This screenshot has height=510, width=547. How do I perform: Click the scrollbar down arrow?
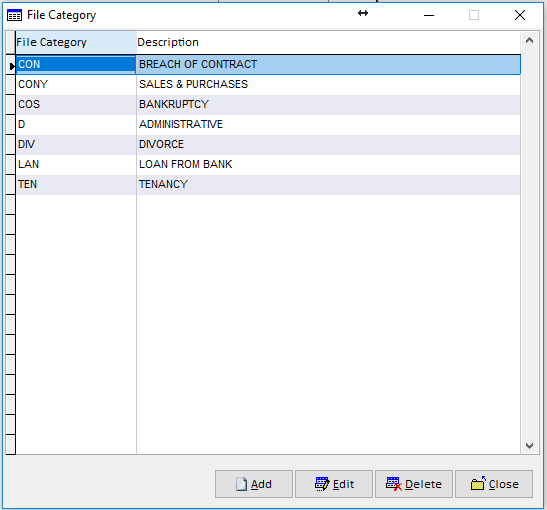(529, 446)
